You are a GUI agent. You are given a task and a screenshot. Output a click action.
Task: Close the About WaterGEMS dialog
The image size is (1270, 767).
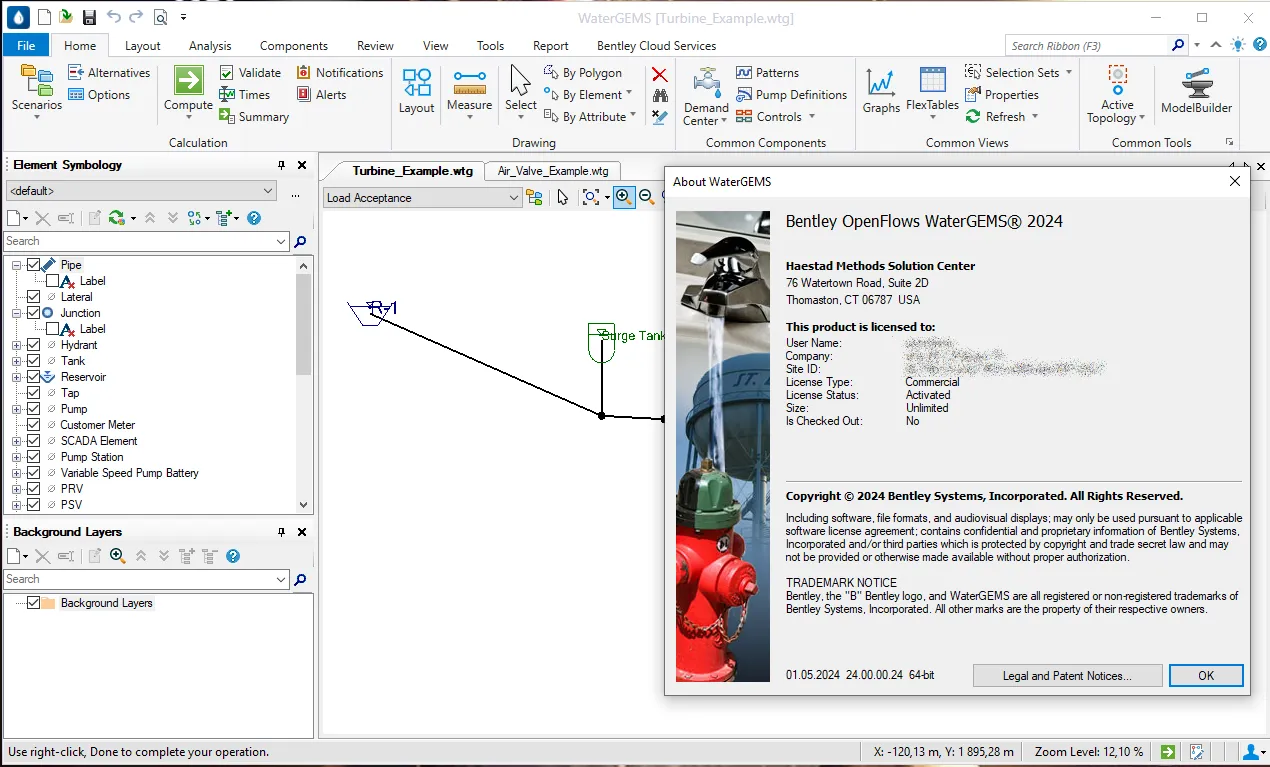1235,181
